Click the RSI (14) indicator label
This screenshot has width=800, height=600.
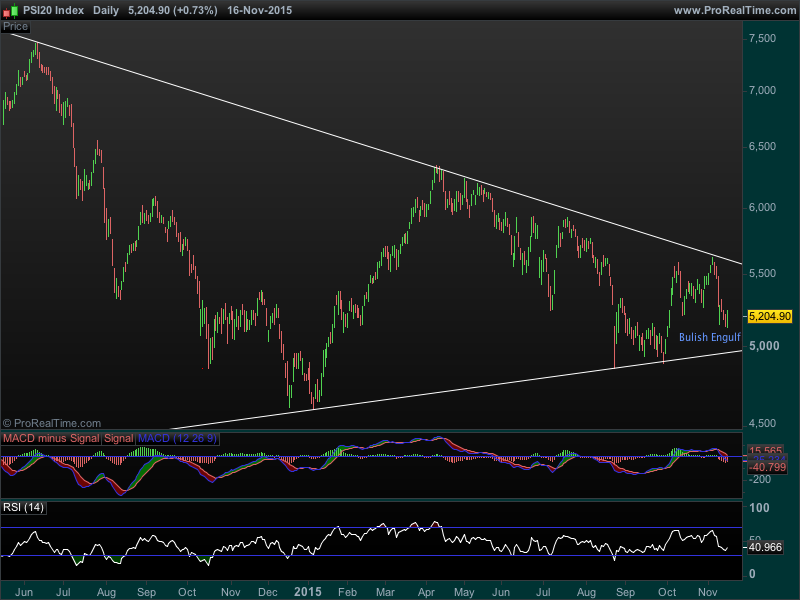pyautogui.click(x=24, y=508)
